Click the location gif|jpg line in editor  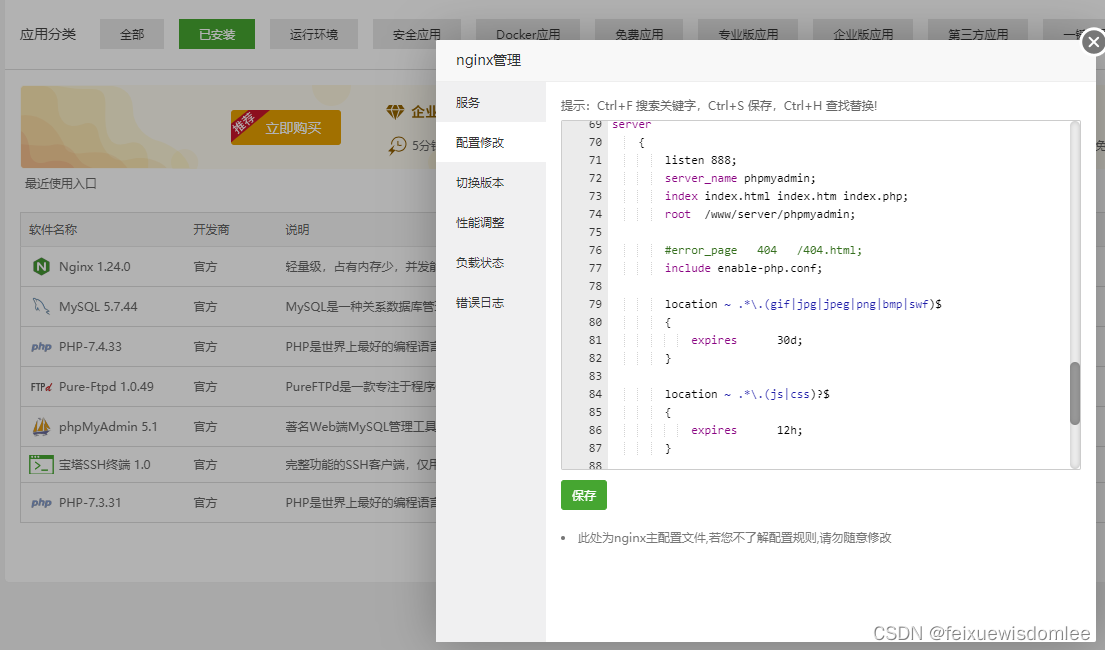coord(803,304)
